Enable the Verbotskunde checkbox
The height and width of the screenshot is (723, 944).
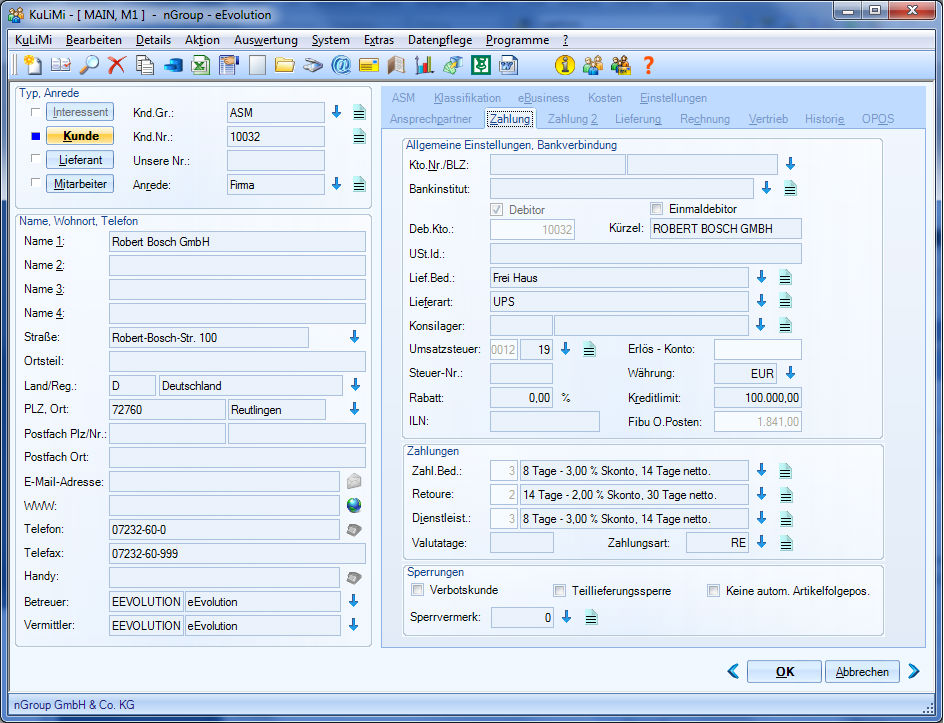[x=417, y=590]
